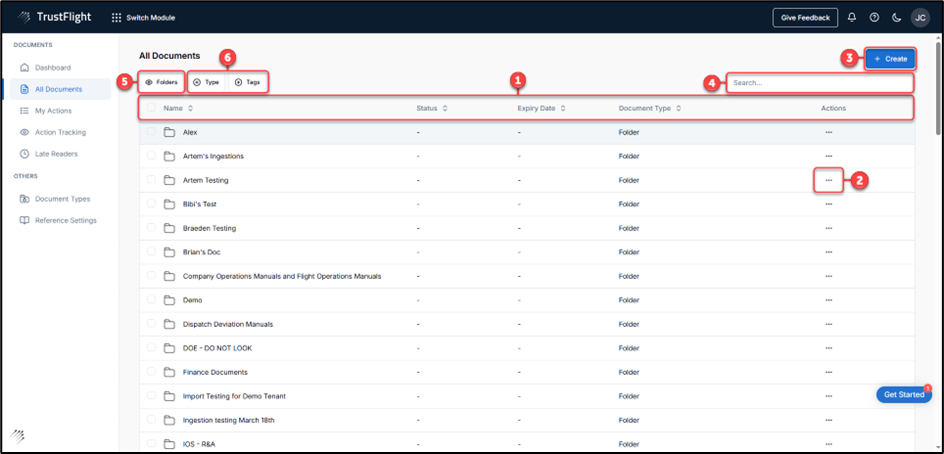Go to My Actions in the sidebar

point(56,111)
